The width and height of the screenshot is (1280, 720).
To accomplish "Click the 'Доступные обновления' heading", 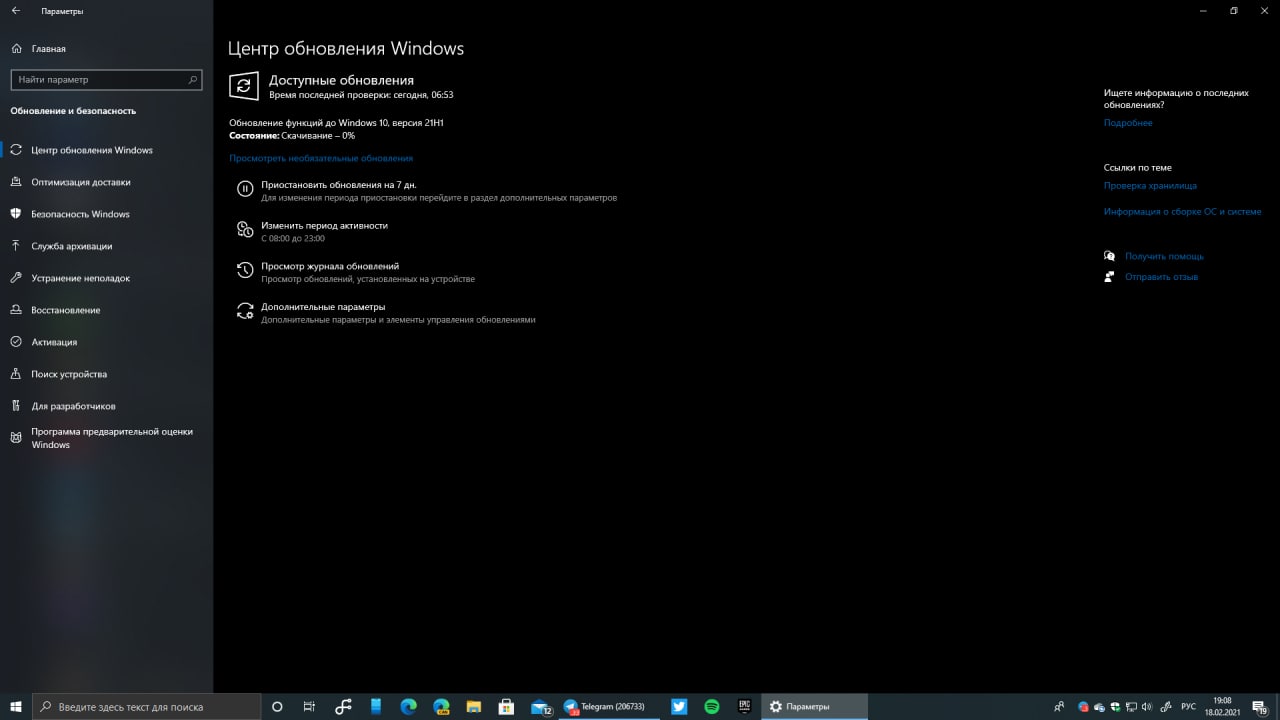I will tap(341, 80).
